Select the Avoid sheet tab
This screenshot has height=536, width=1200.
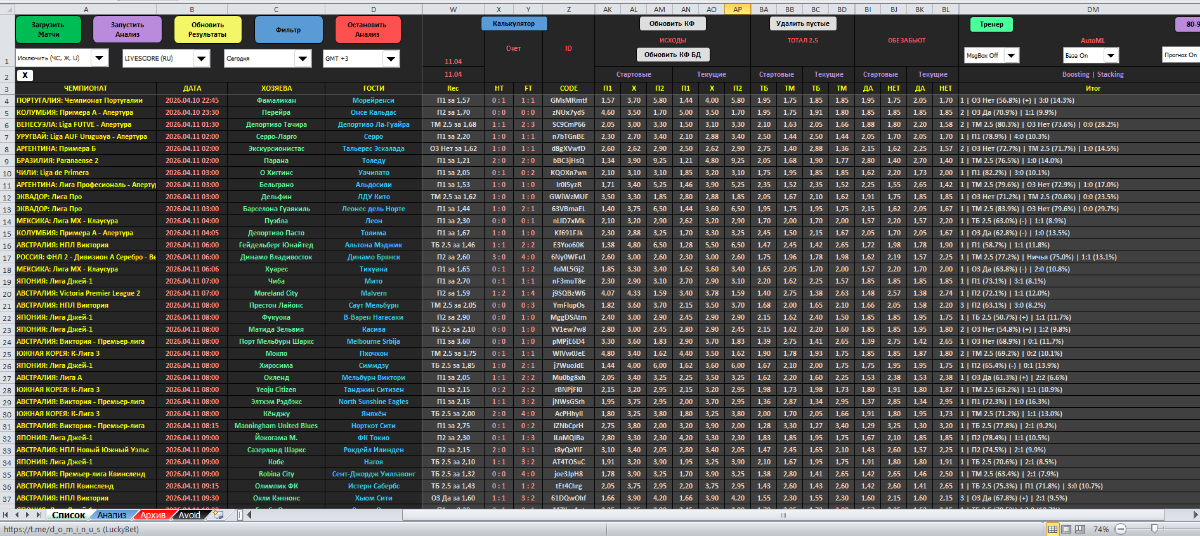(189, 515)
